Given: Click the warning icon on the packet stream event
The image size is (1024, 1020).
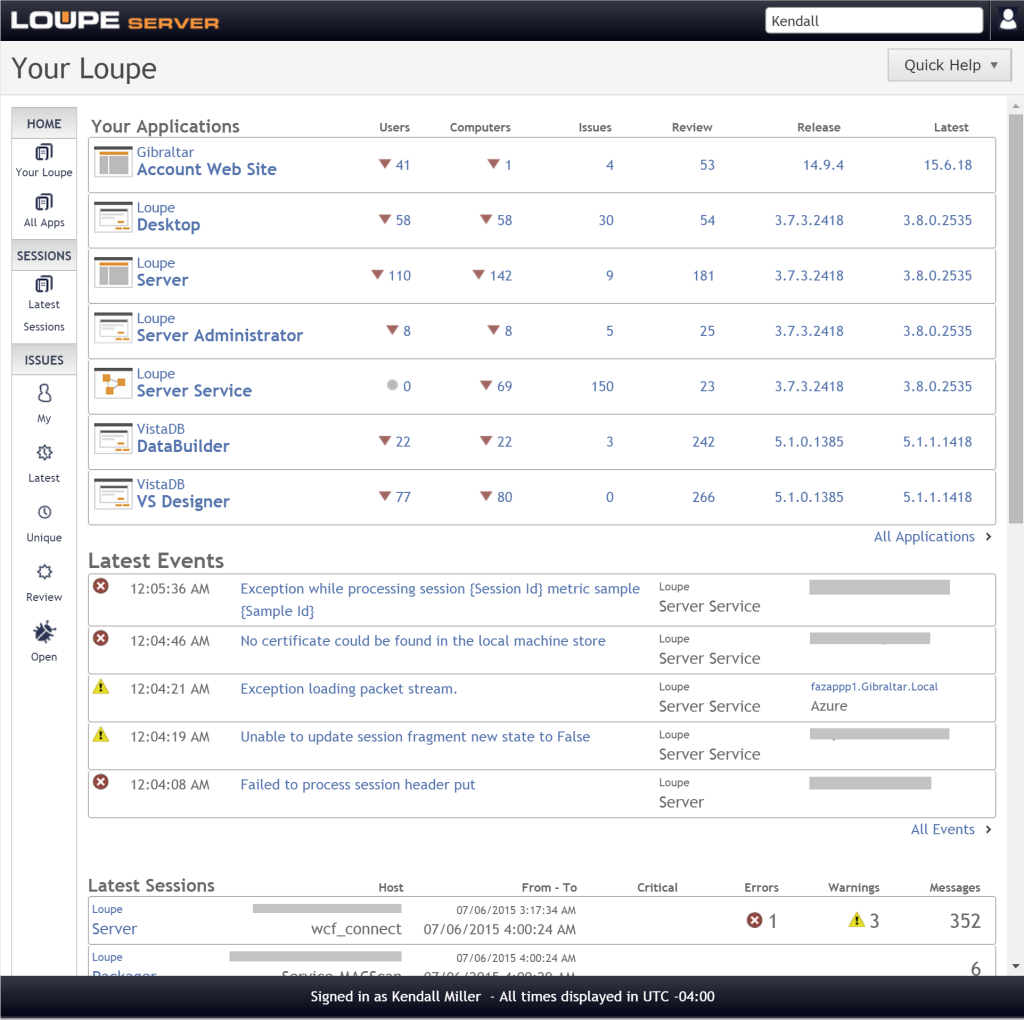Looking at the screenshot, I should pos(100,687).
